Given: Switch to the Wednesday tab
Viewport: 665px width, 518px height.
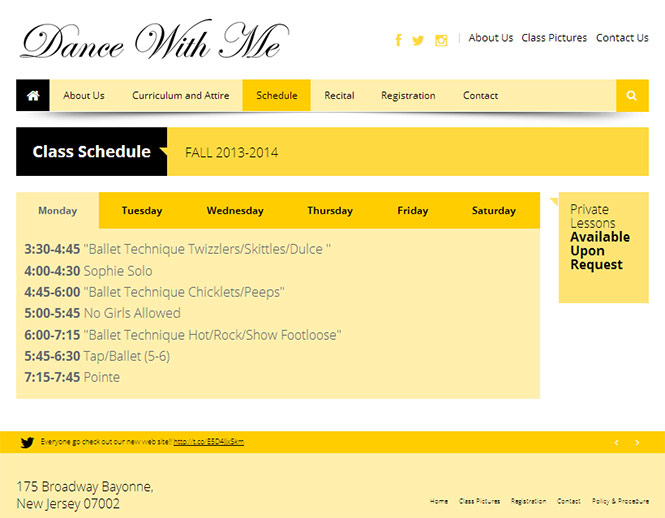Looking at the screenshot, I should pyautogui.click(x=235, y=210).
